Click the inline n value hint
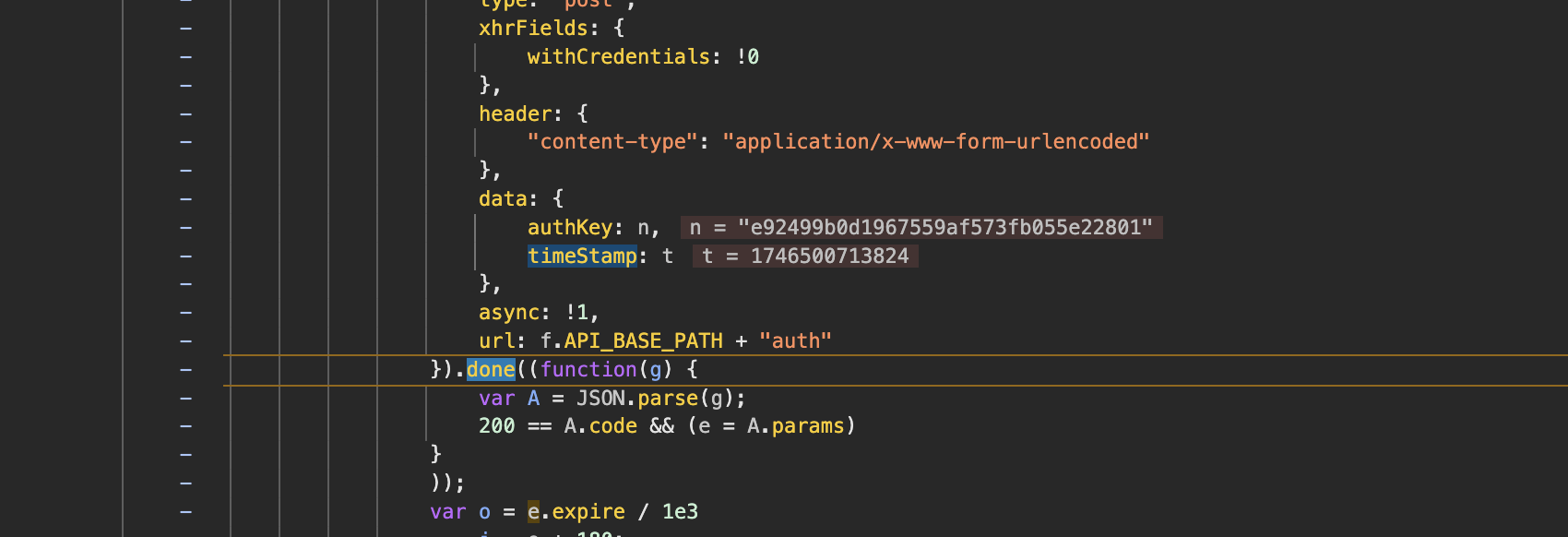The image size is (1568, 537). click(921, 228)
